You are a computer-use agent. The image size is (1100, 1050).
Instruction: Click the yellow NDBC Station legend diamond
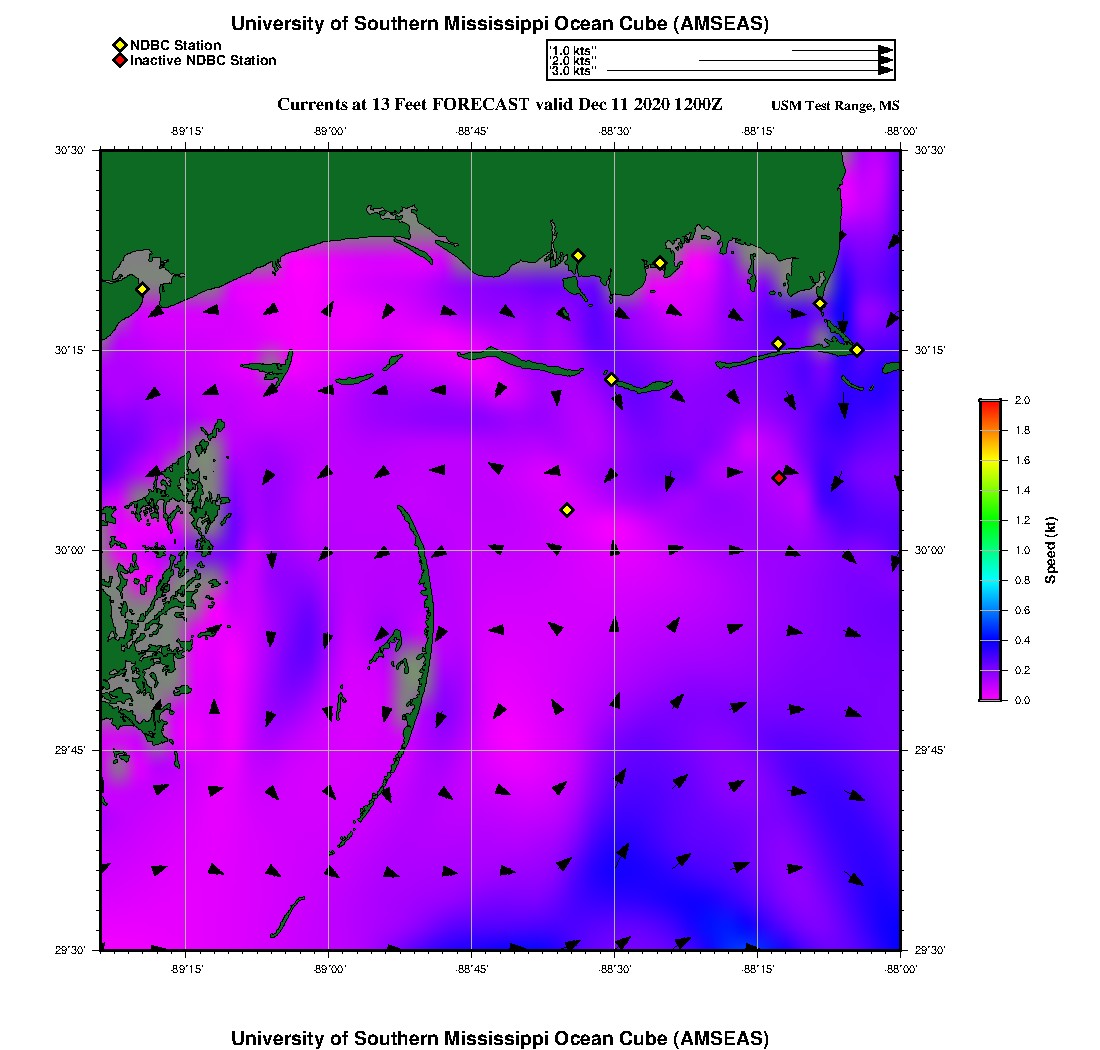[x=119, y=45]
